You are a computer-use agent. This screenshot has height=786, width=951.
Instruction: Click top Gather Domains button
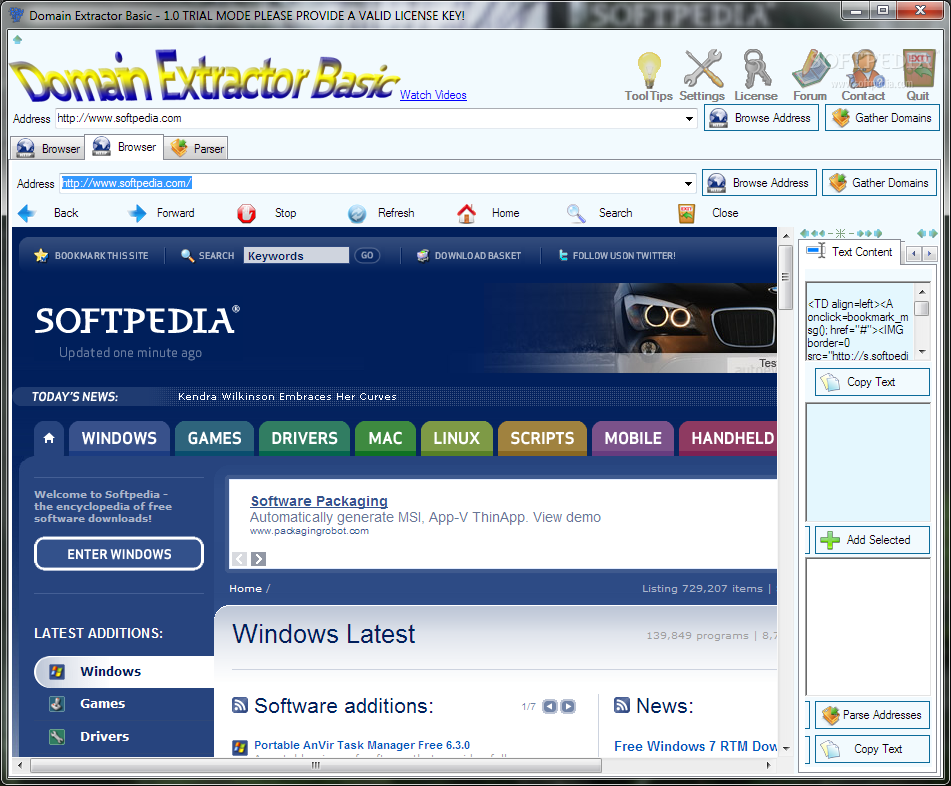tap(882, 118)
